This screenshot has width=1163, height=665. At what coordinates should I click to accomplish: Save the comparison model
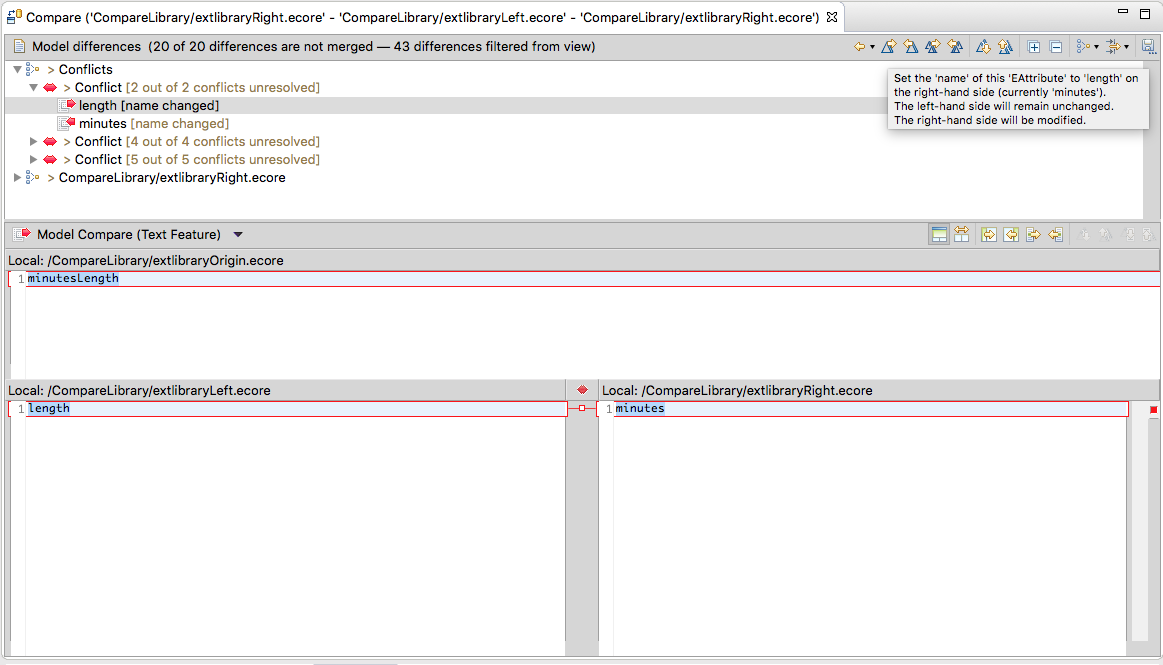tap(1148, 47)
